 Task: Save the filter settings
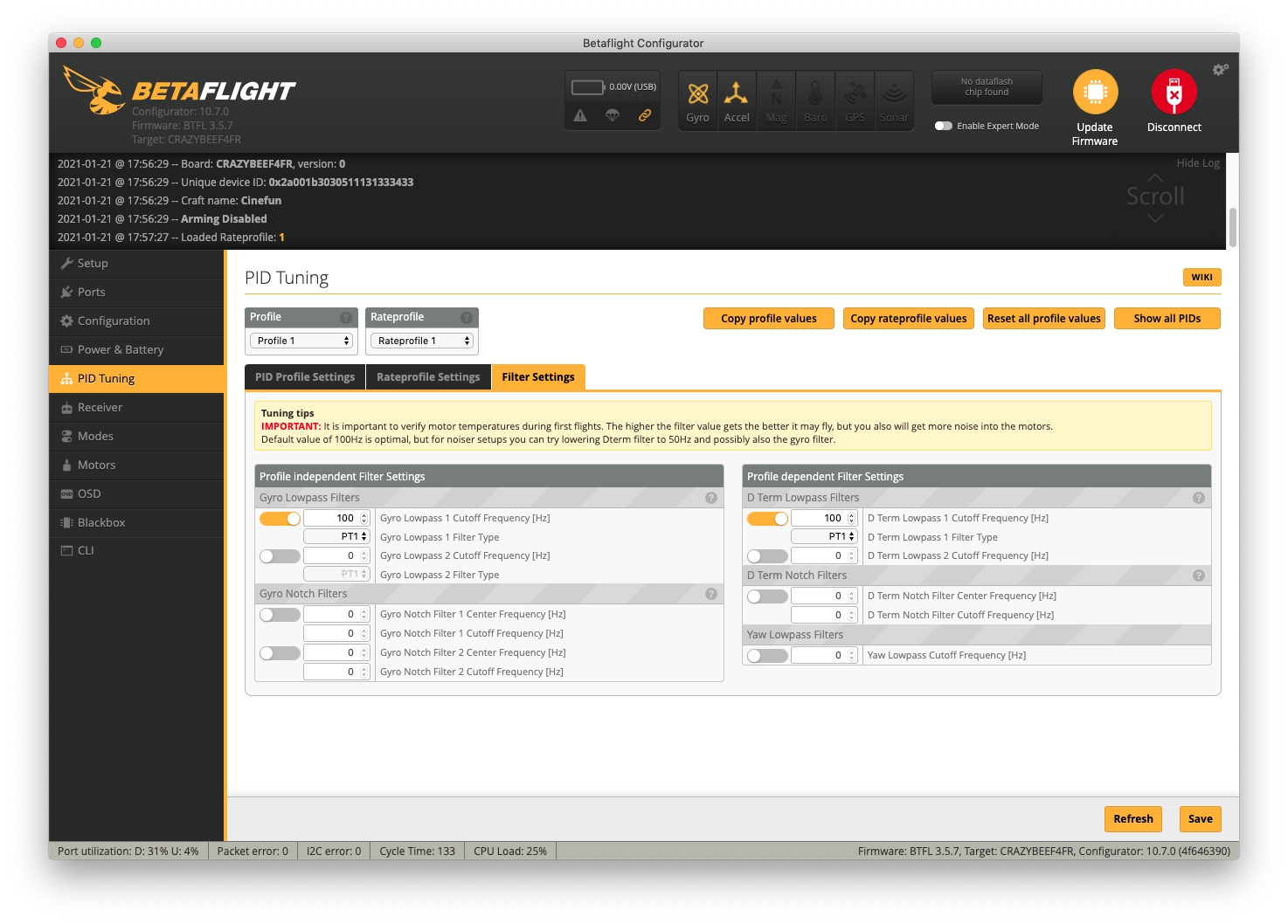1201,819
